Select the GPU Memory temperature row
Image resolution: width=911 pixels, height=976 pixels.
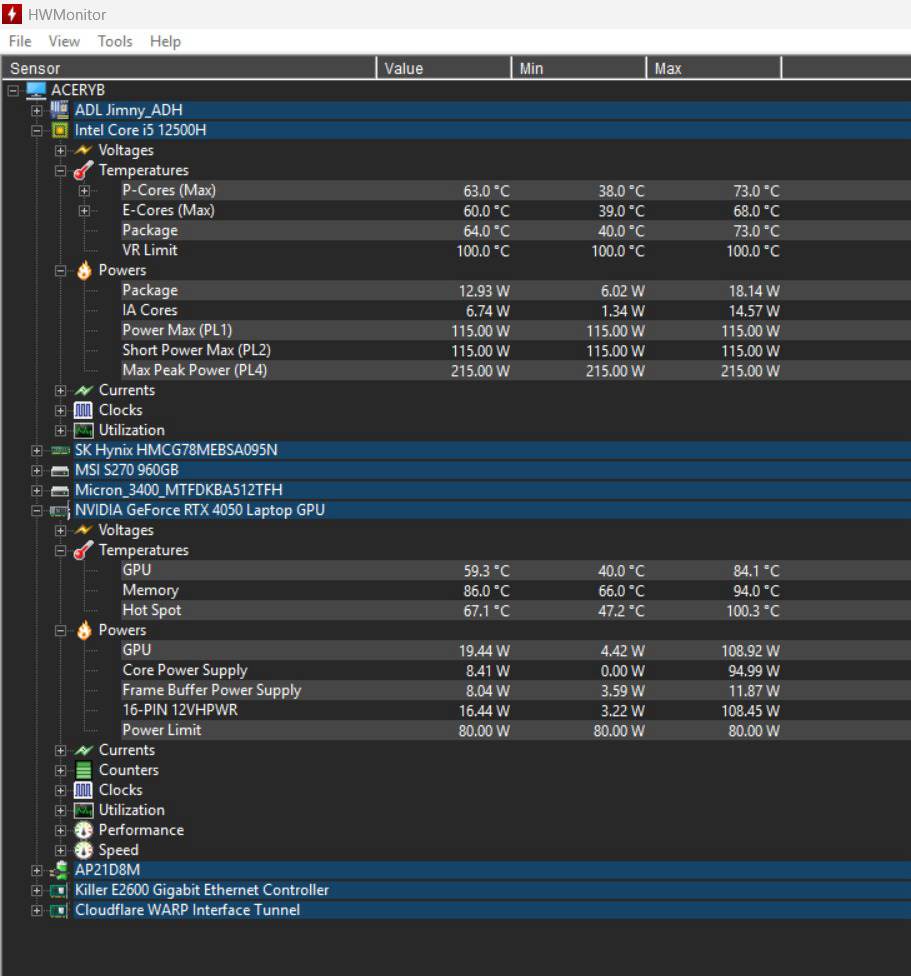516,590
